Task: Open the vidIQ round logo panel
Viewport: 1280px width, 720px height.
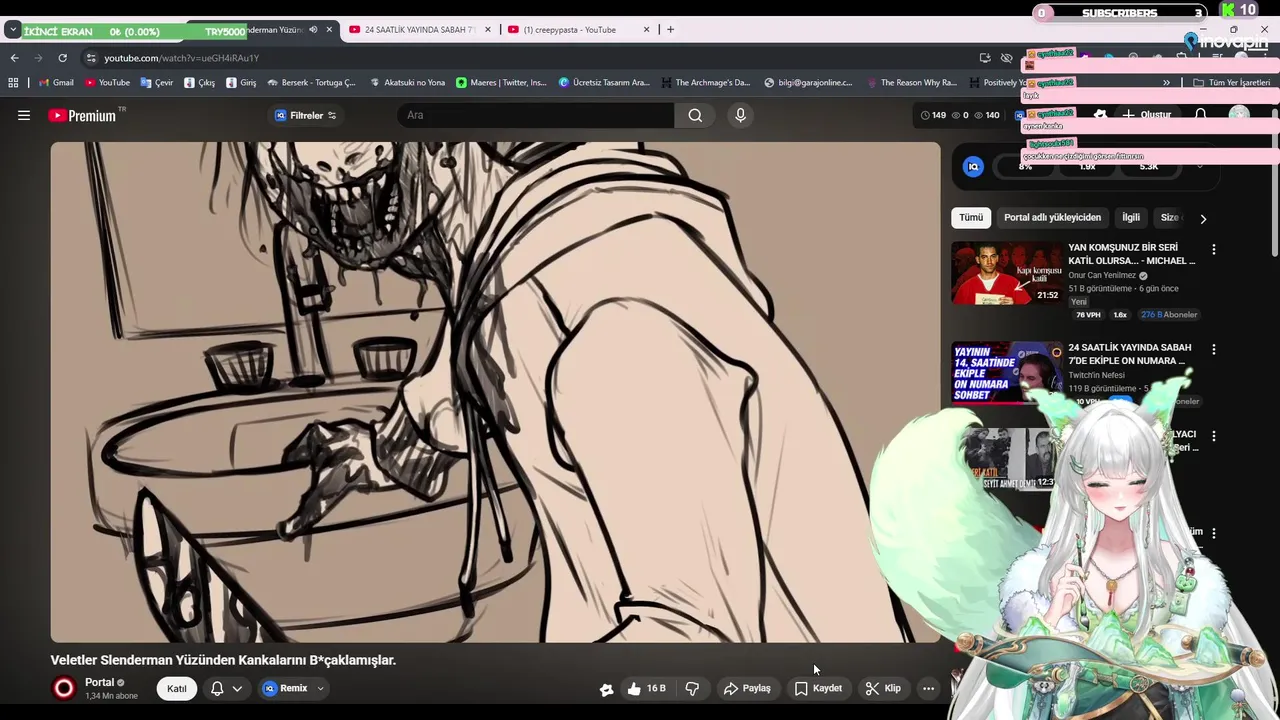Action: click(x=973, y=167)
